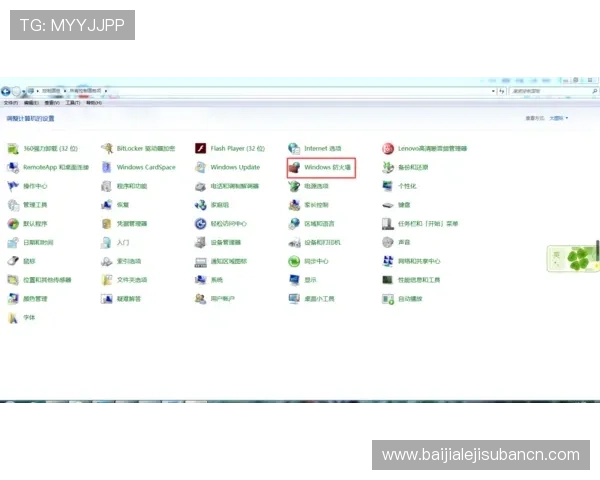Open the 360强力卸载 uninstaller icon

(x=13, y=148)
